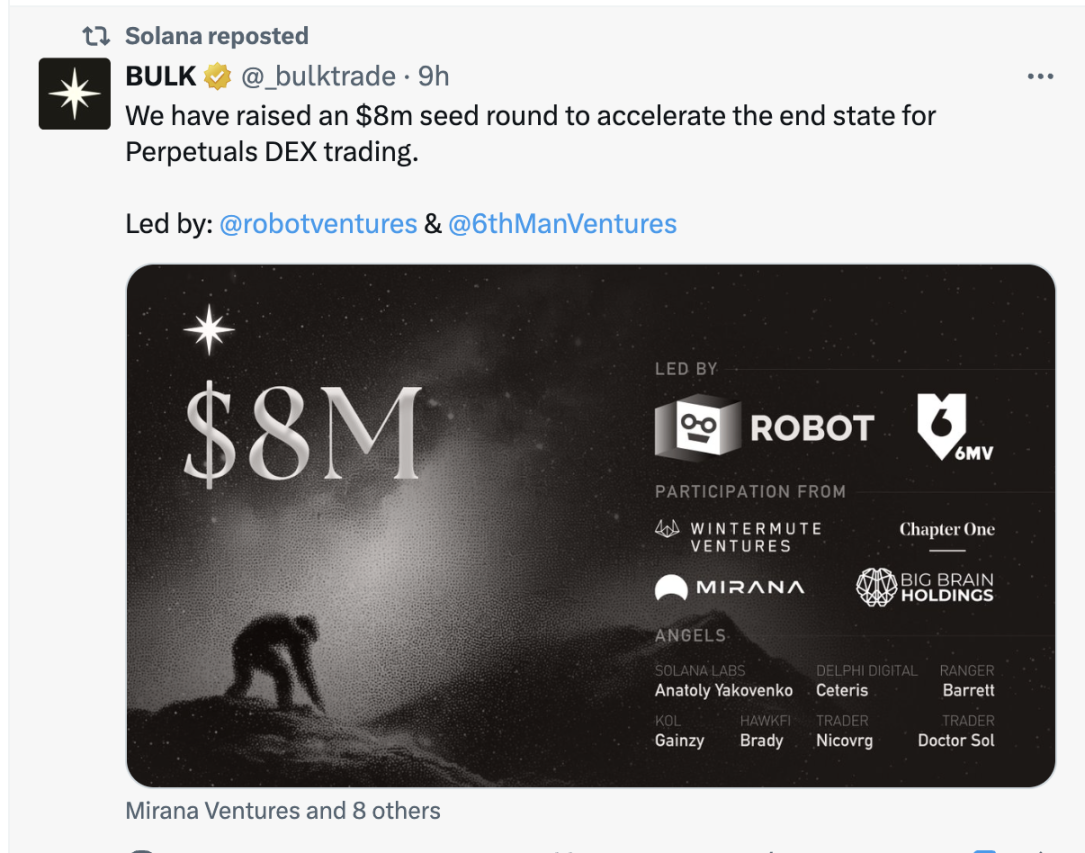Open the "Mirana Ventures and 8 others" tagged list
Viewport: 1085px width, 853px height.
tap(283, 810)
